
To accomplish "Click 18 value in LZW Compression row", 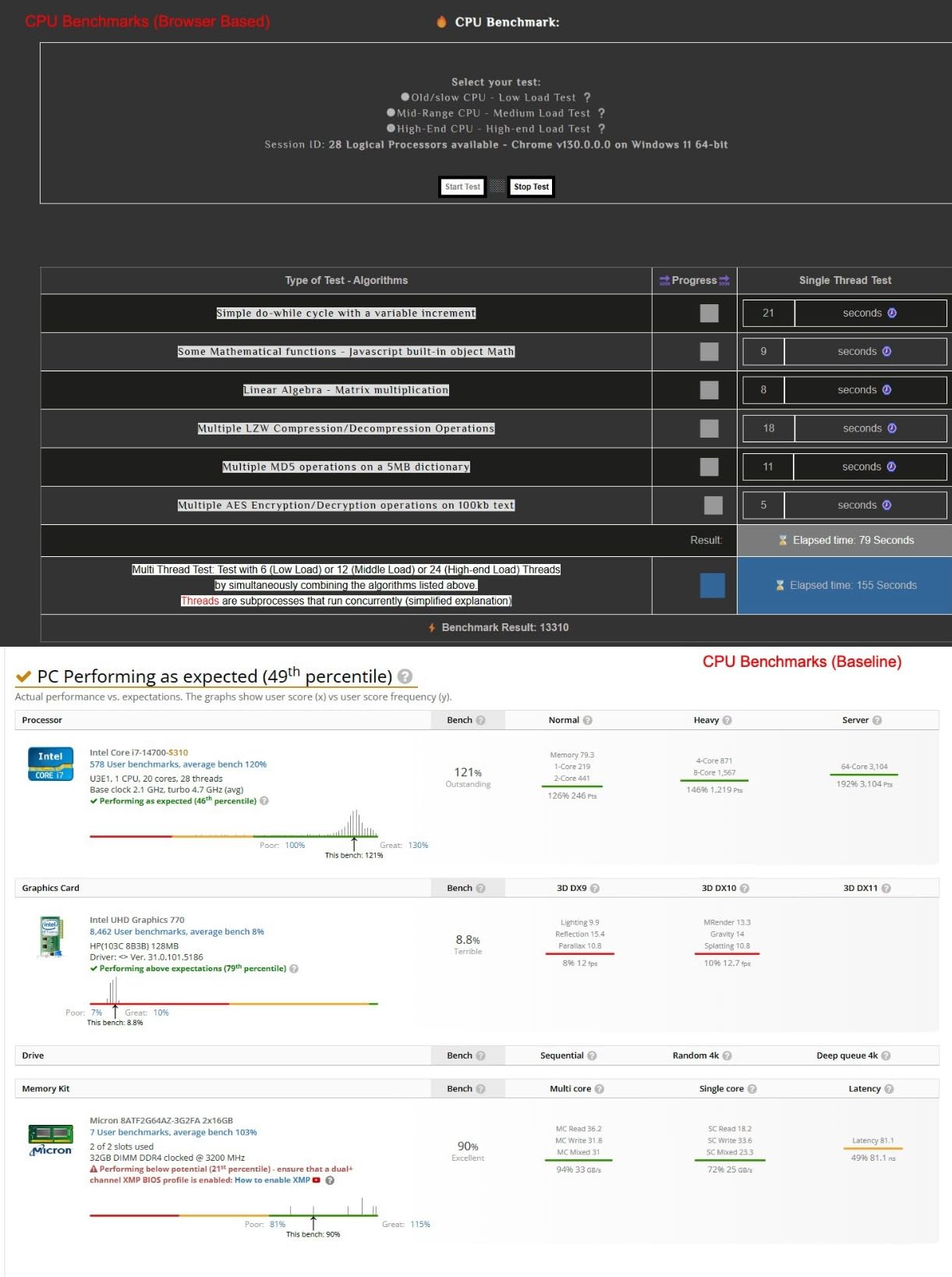I will point(769,428).
